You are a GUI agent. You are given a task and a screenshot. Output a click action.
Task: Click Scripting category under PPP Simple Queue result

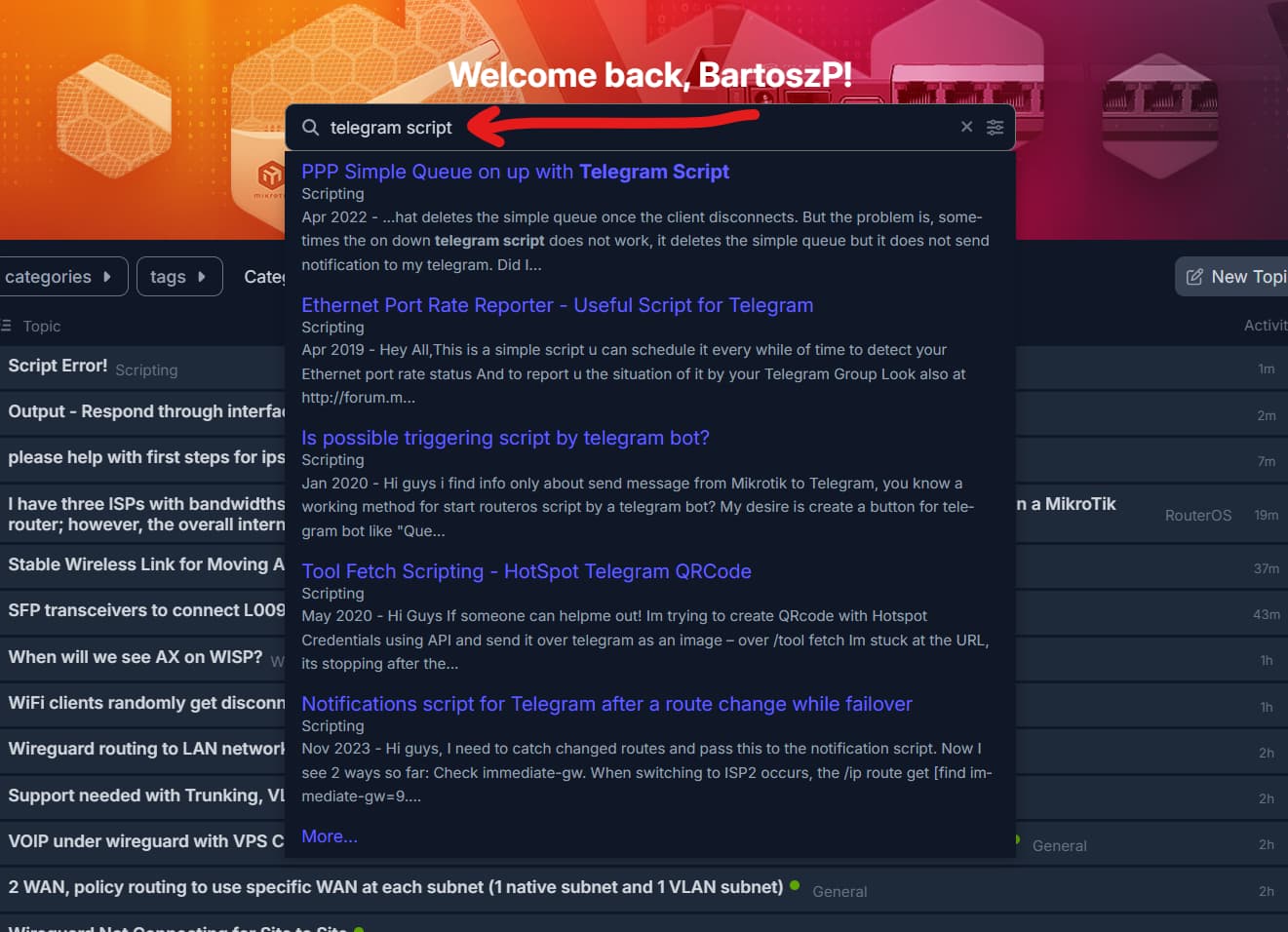[x=332, y=194]
